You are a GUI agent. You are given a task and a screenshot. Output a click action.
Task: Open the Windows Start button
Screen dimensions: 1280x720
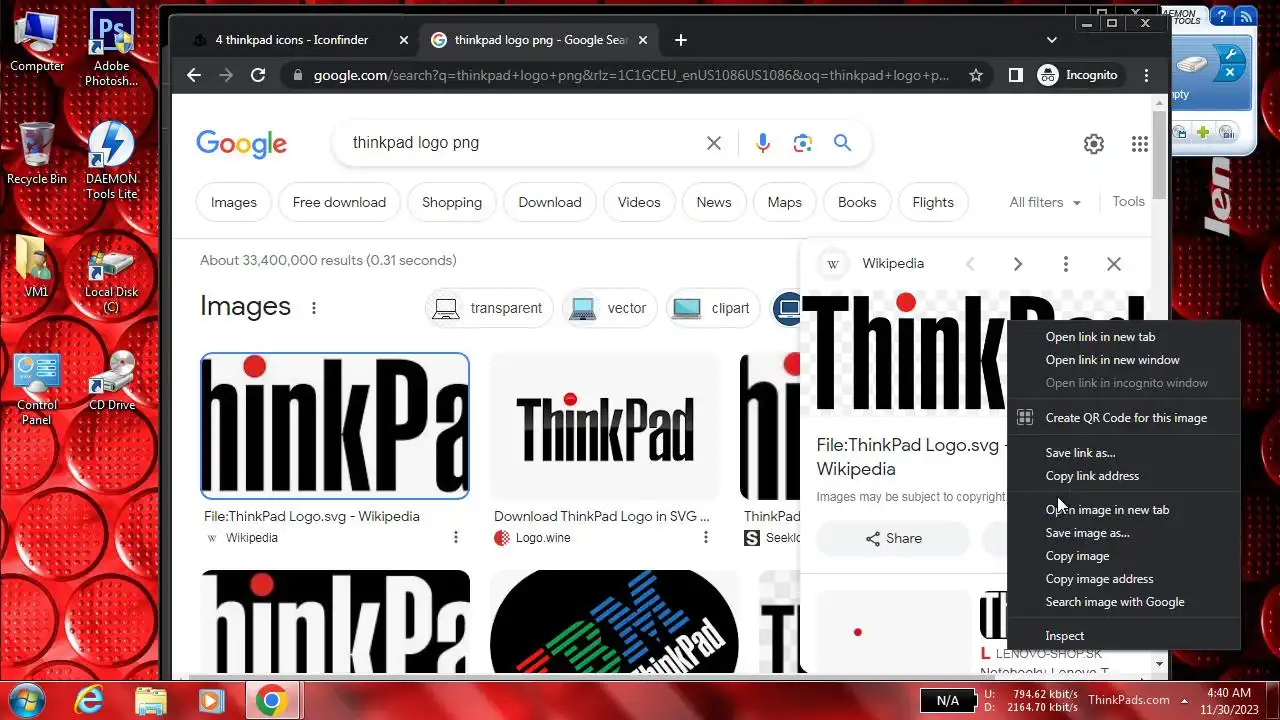(26, 700)
